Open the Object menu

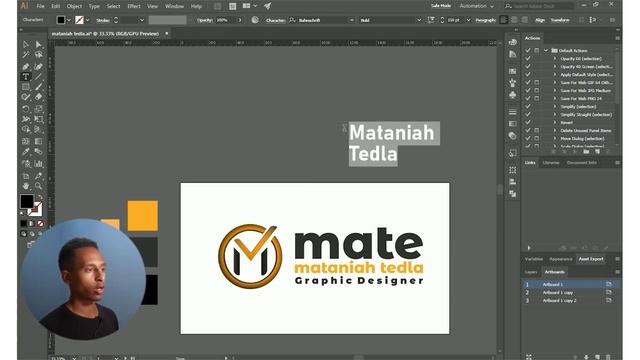(74, 6)
